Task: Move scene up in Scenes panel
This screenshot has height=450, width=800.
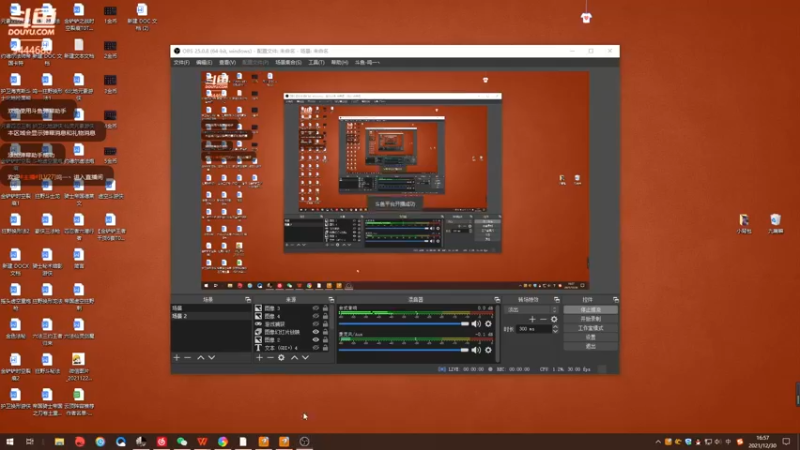Action: point(201,358)
